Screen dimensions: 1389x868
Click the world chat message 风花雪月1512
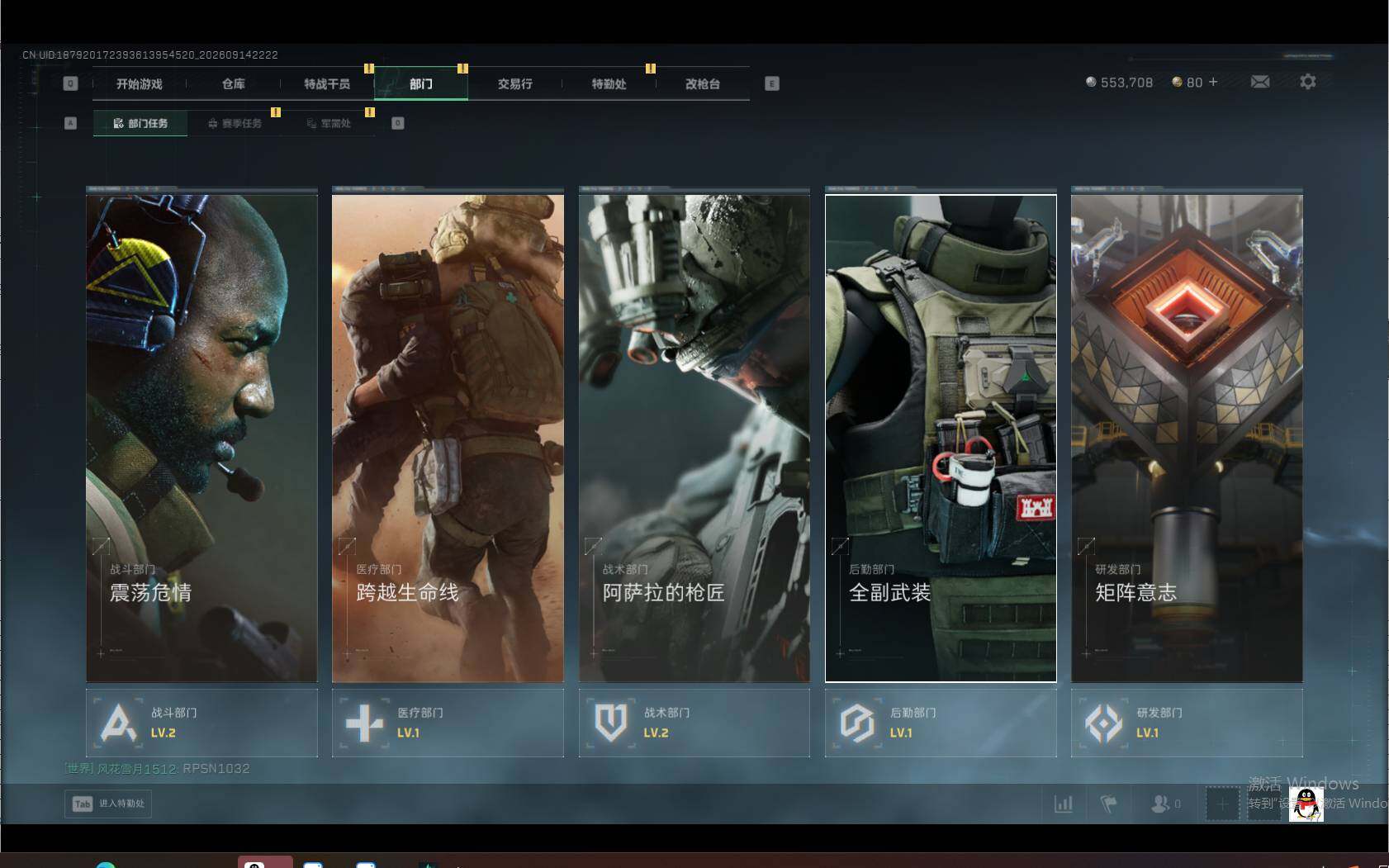tap(157, 768)
